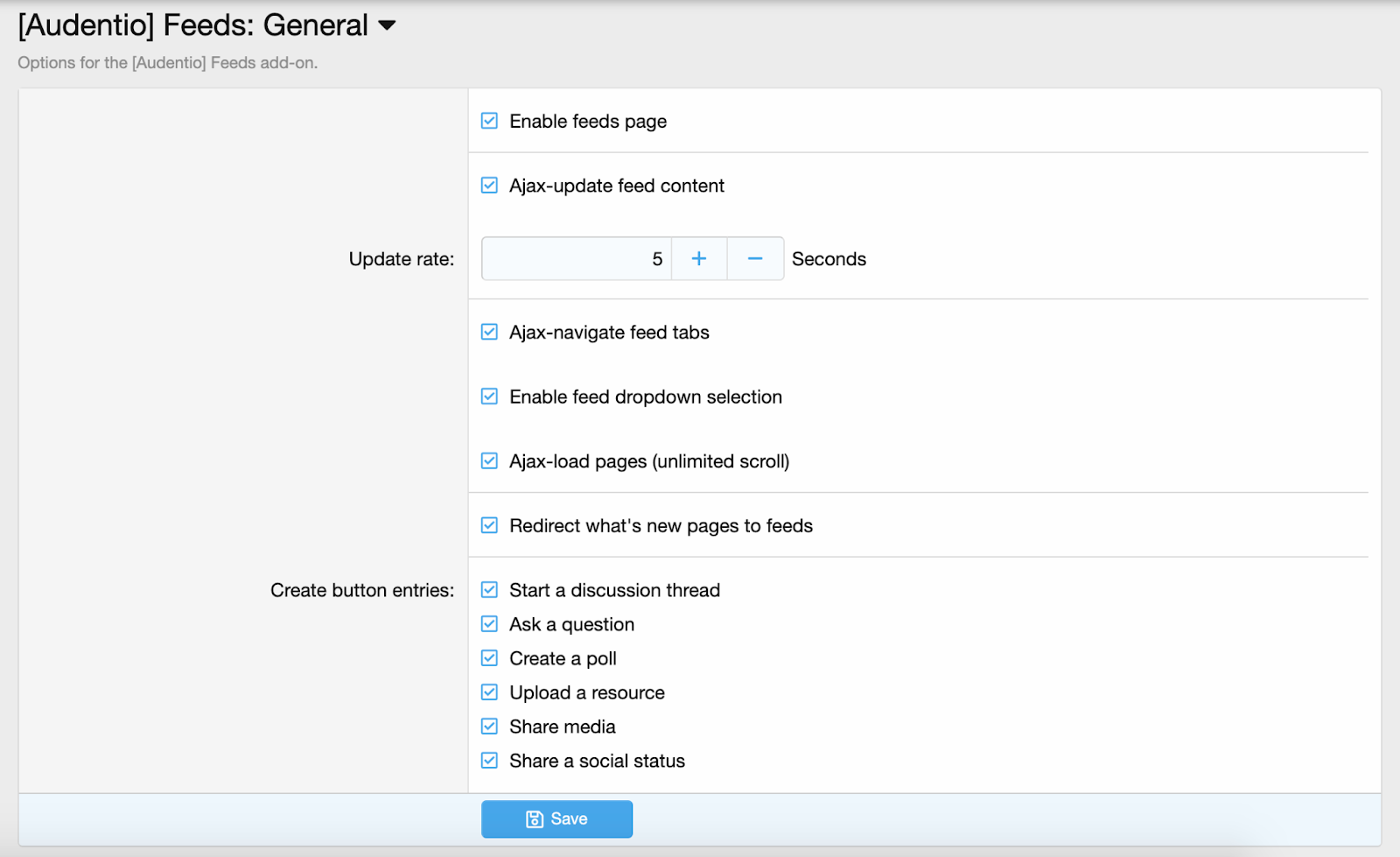Viewport: 1400px width, 857px height.
Task: Uncheck Enable feed dropdown selection
Action: click(490, 397)
